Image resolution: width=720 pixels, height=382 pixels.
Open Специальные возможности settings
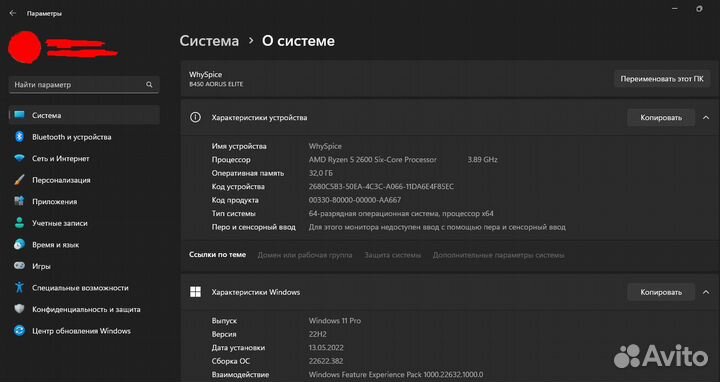coord(84,287)
